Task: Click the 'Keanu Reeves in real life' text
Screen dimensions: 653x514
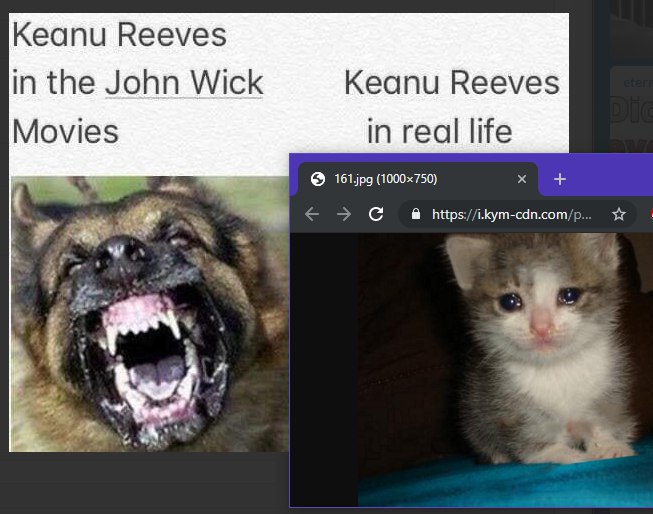Action: pyautogui.click(x=451, y=107)
